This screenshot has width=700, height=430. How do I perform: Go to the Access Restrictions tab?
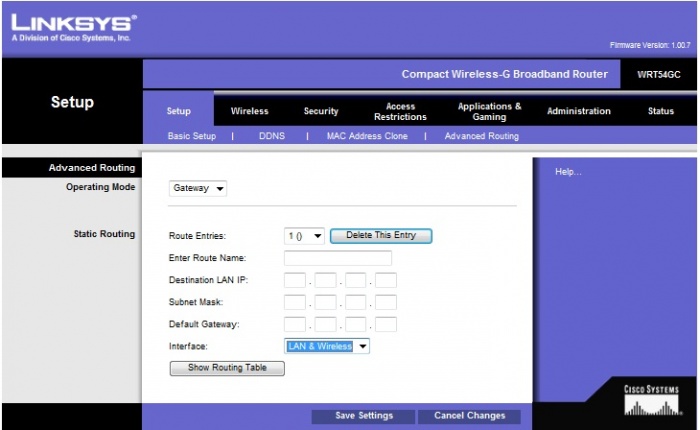coord(400,111)
